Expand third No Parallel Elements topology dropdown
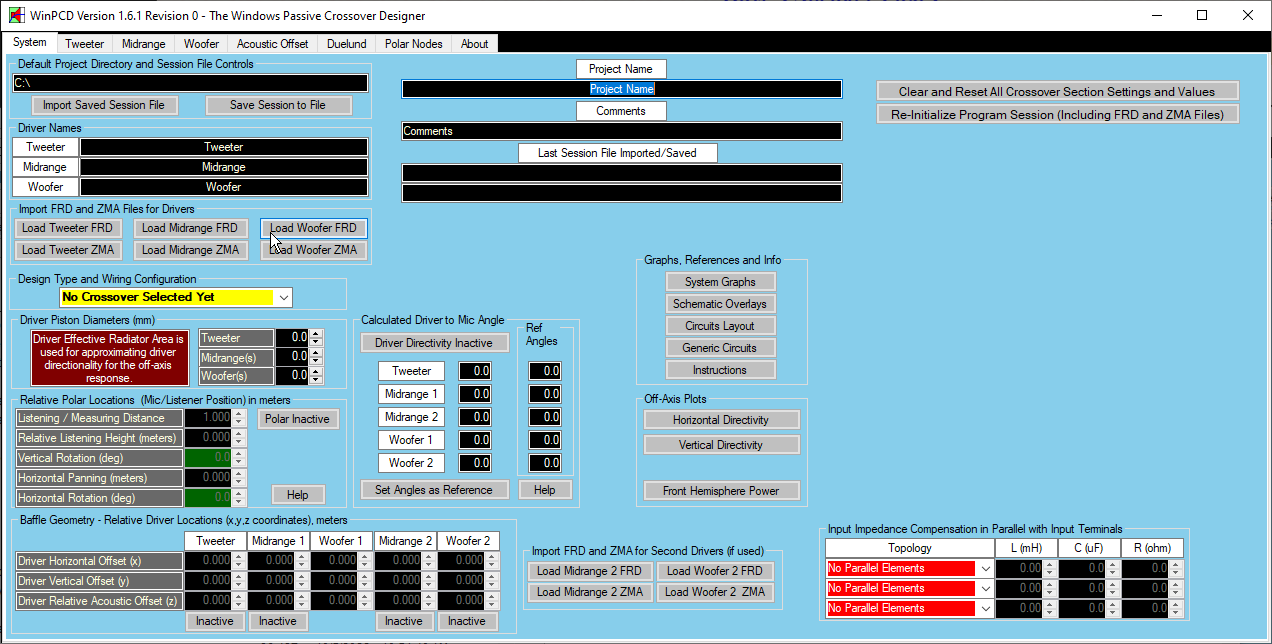The height and width of the screenshot is (644, 1272). [x=985, y=608]
